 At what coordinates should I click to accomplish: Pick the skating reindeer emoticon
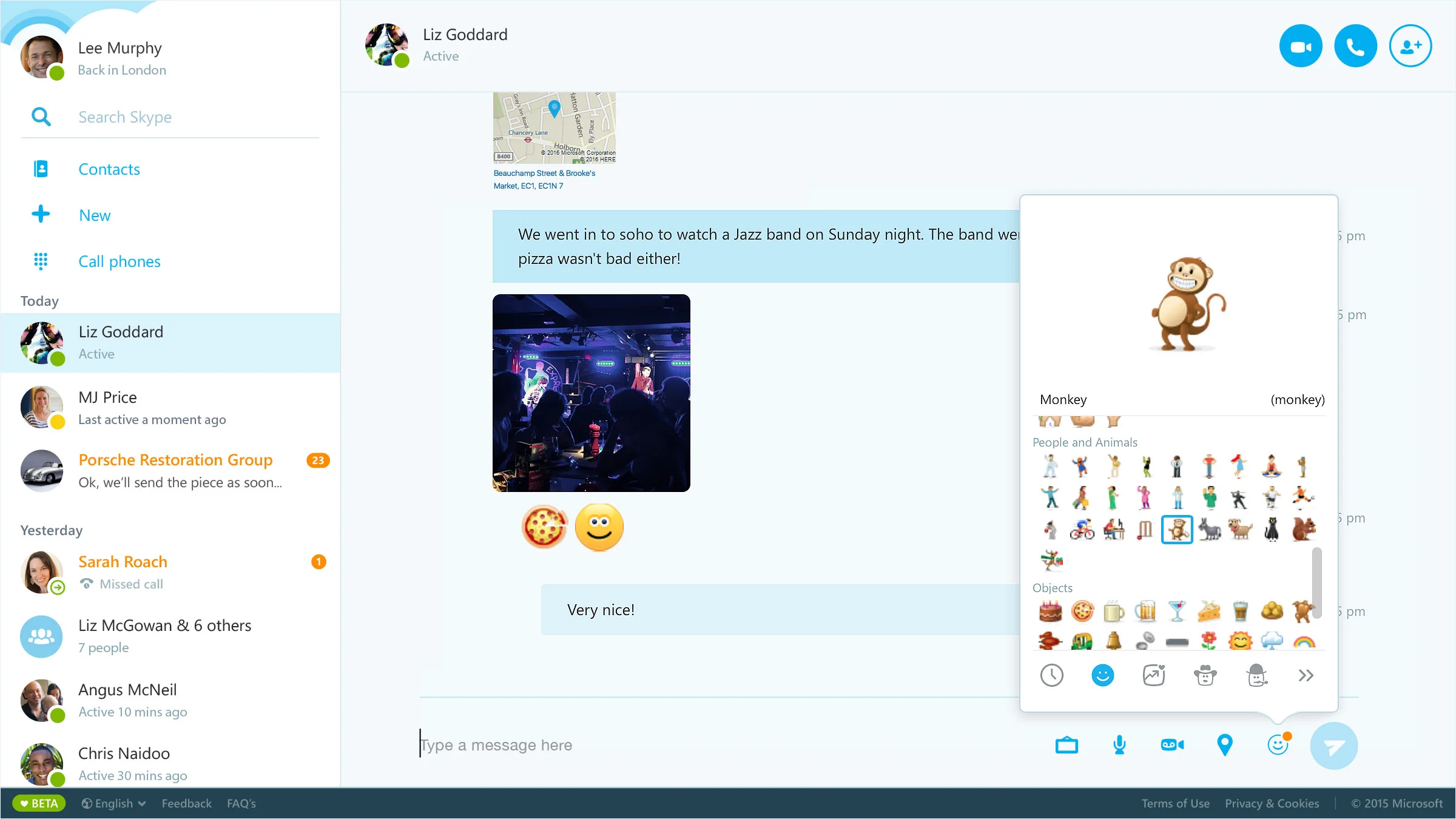click(1052, 561)
